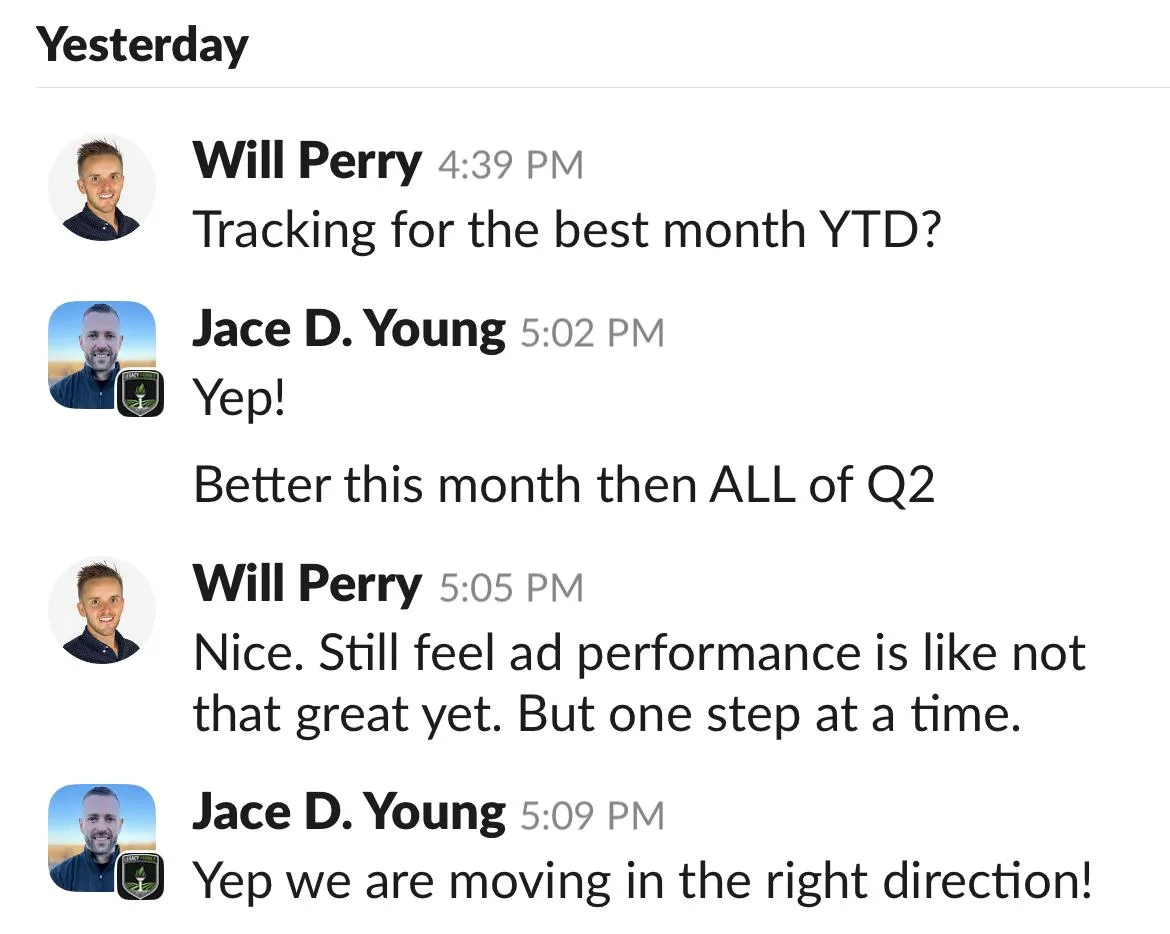Open the 4:39 PM timestamp link

(x=510, y=165)
